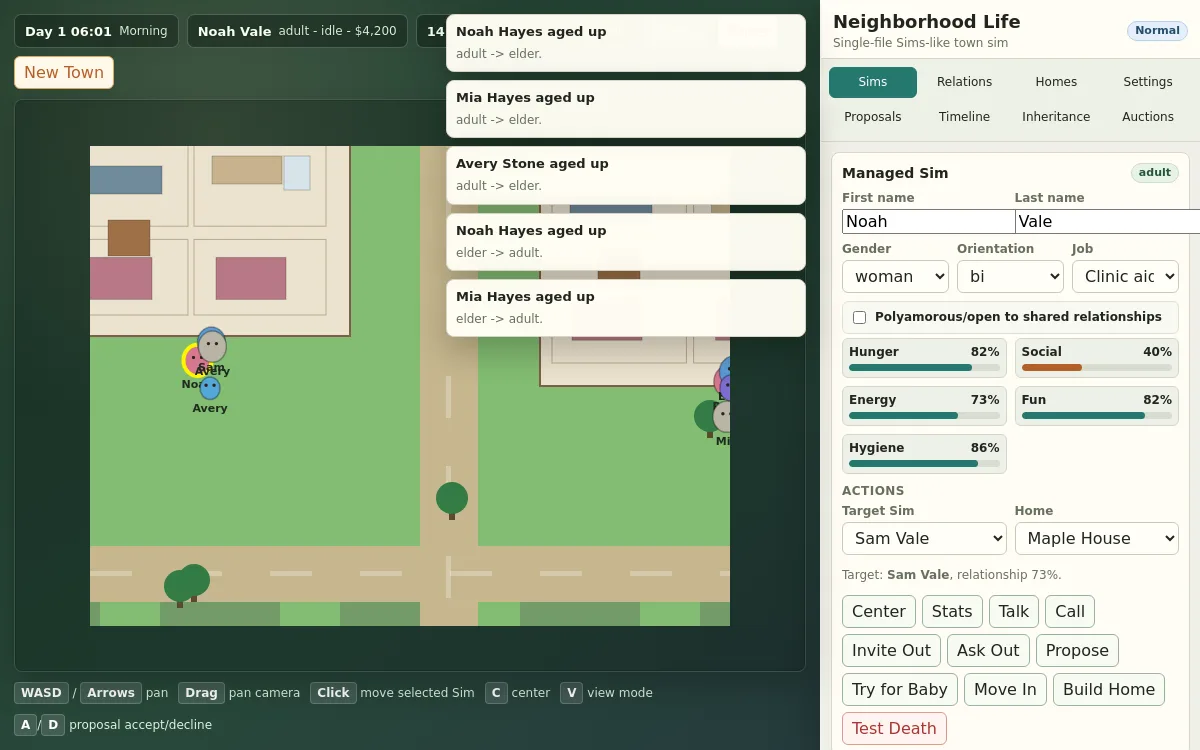The height and width of the screenshot is (750, 1200).
Task: Click the Avery Stone aged up notification
Action: 626,175
